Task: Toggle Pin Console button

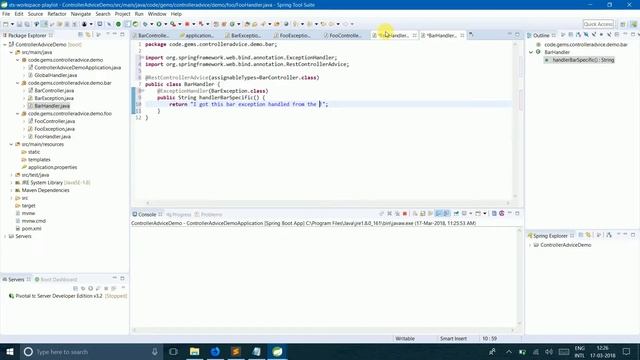Action: pyautogui.click(x=456, y=213)
